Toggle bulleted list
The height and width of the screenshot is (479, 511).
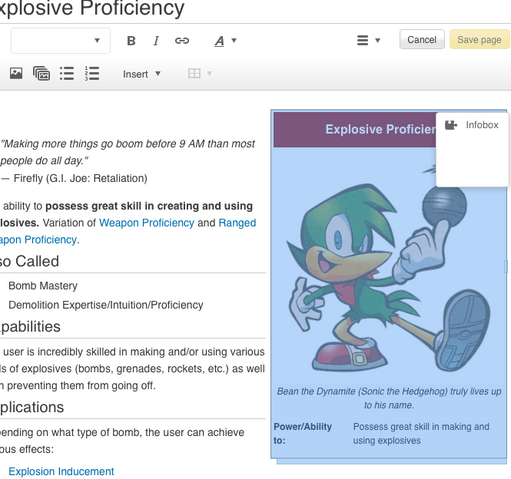click(67, 73)
